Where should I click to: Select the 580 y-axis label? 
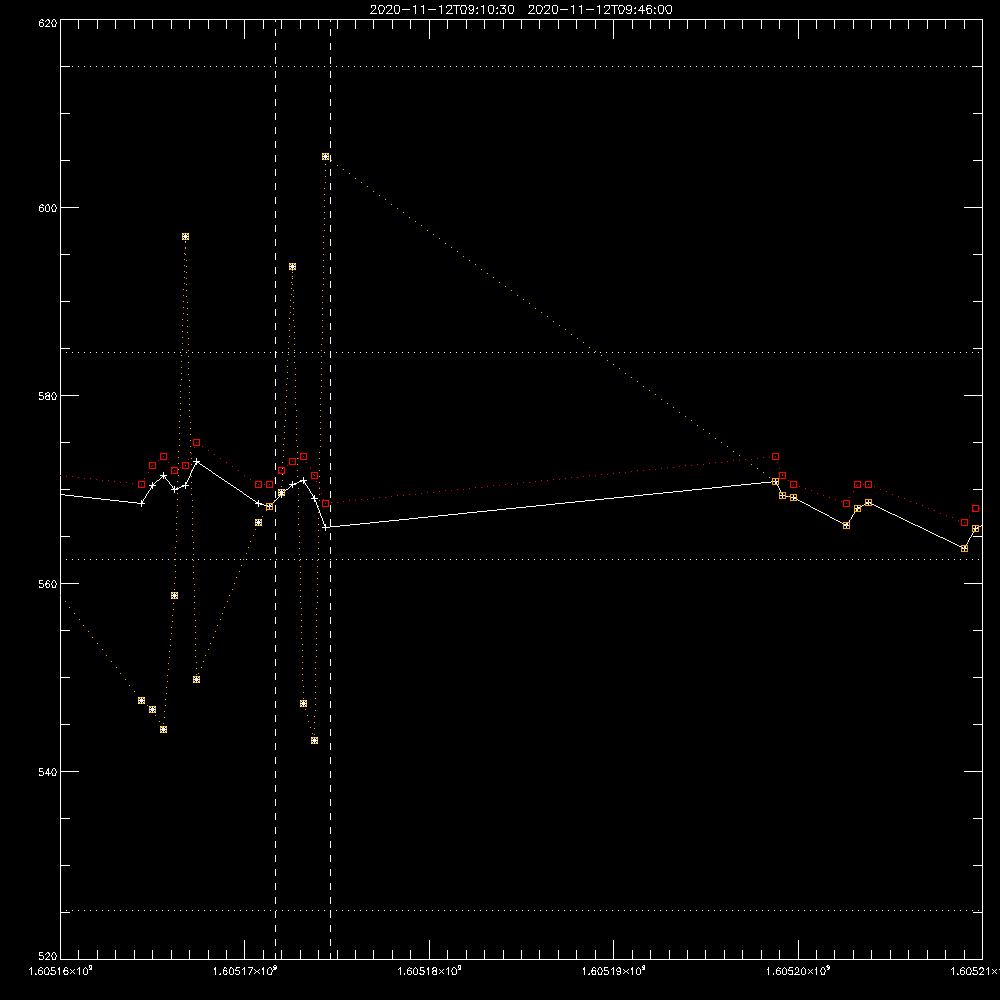coord(48,396)
